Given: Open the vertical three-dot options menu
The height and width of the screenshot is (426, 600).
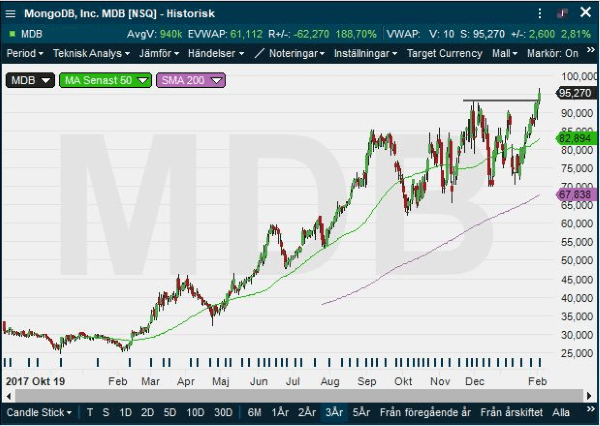Looking at the screenshot, I should 540,13.
